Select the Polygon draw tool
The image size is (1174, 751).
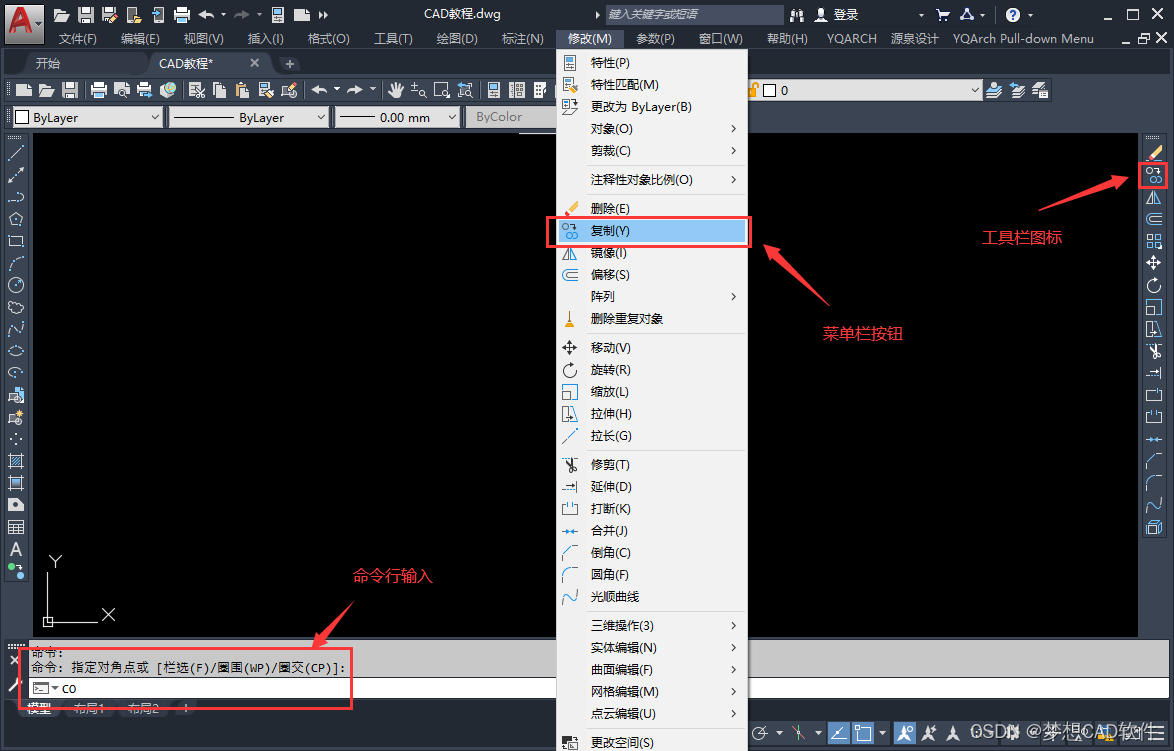[x=16, y=219]
